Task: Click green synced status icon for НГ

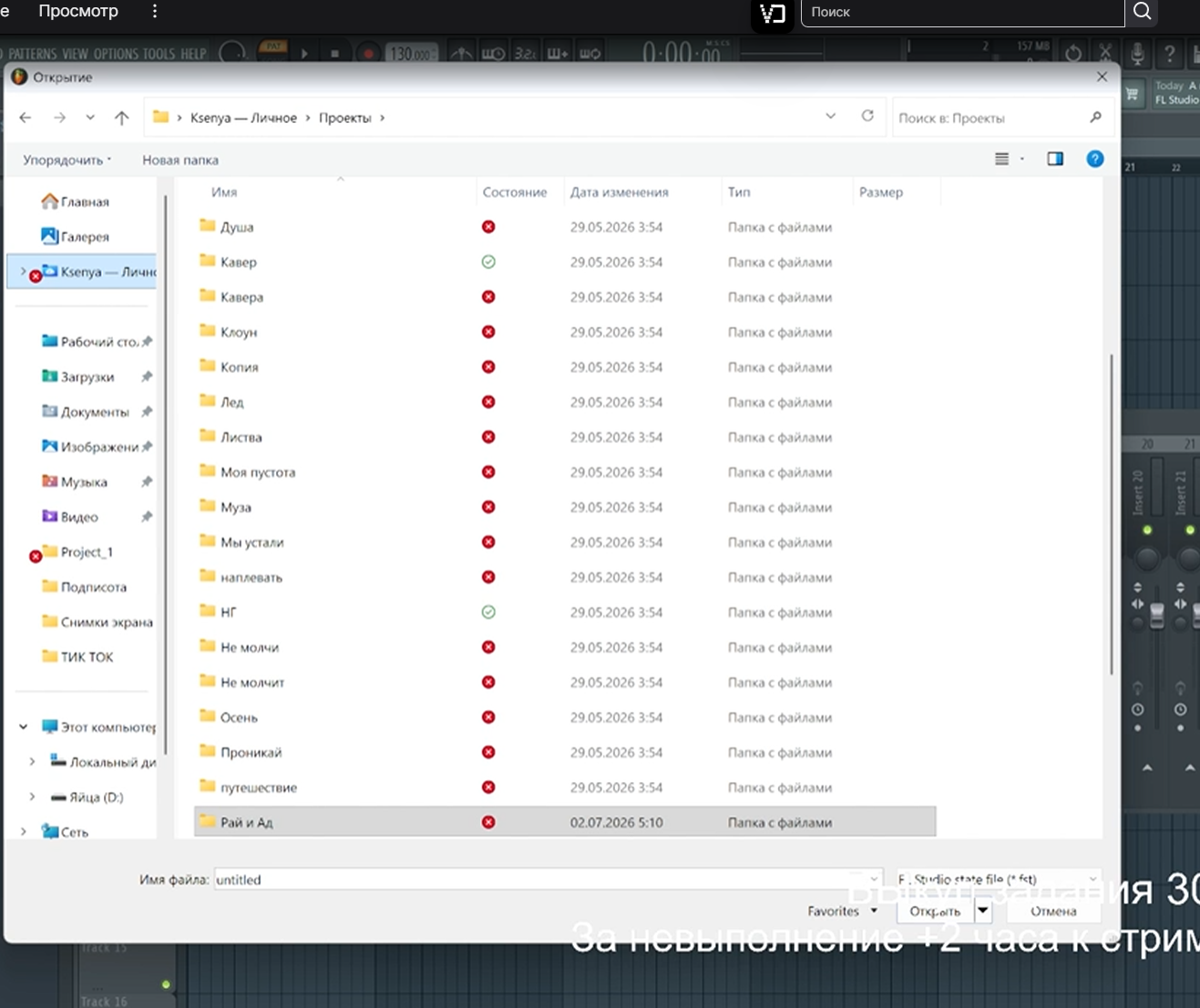Action: coord(488,612)
